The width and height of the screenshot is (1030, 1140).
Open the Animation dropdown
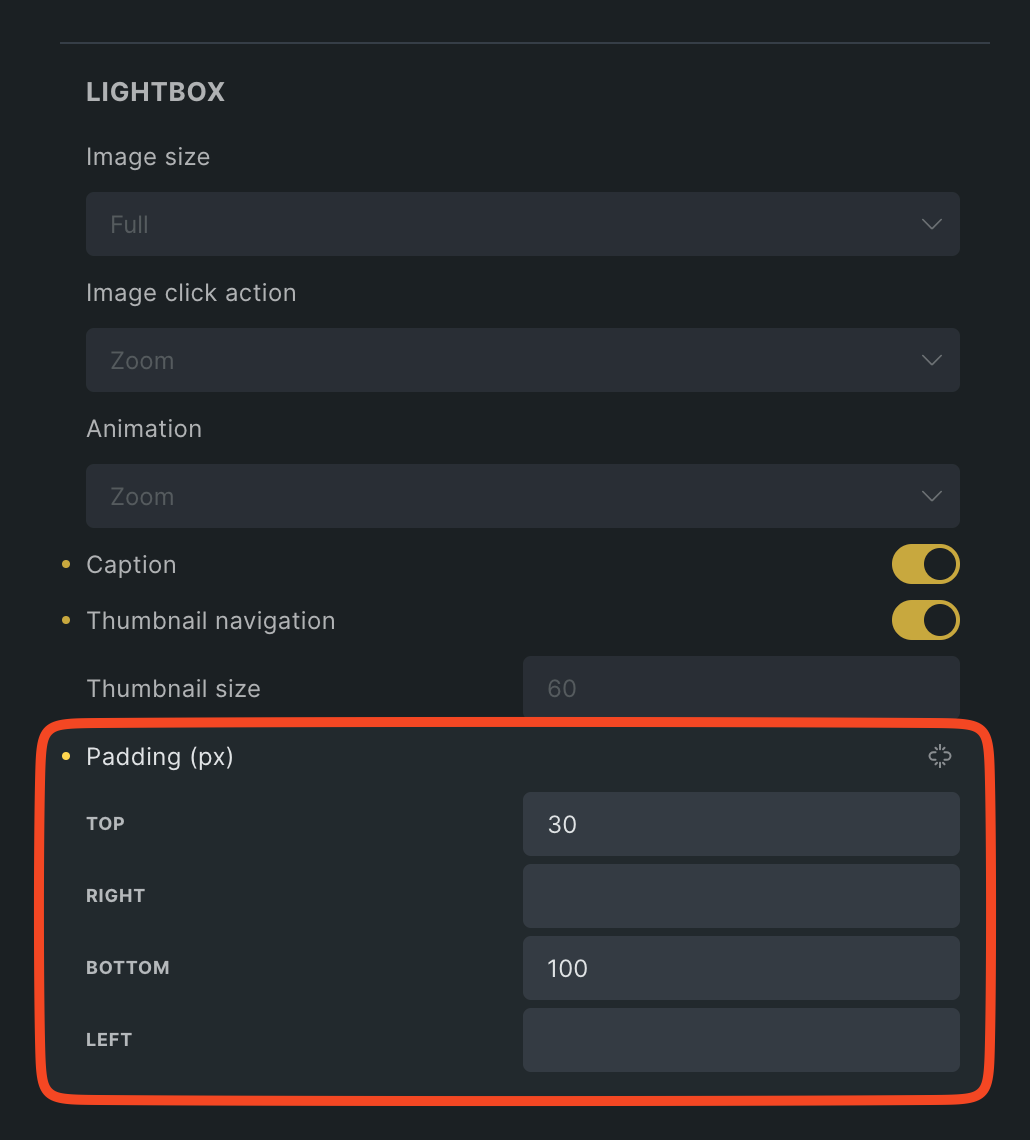click(x=523, y=496)
